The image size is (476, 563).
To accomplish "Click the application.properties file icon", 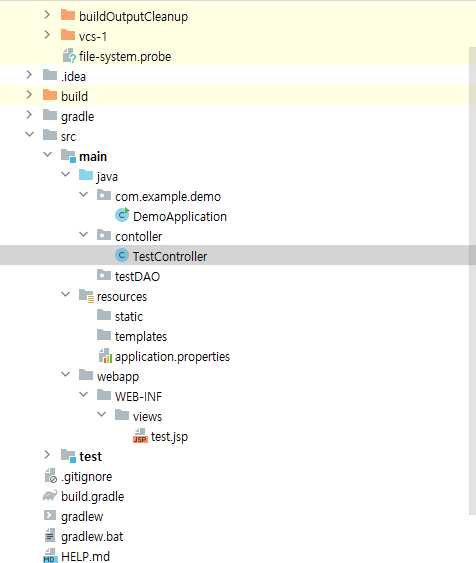I will click(x=105, y=356).
